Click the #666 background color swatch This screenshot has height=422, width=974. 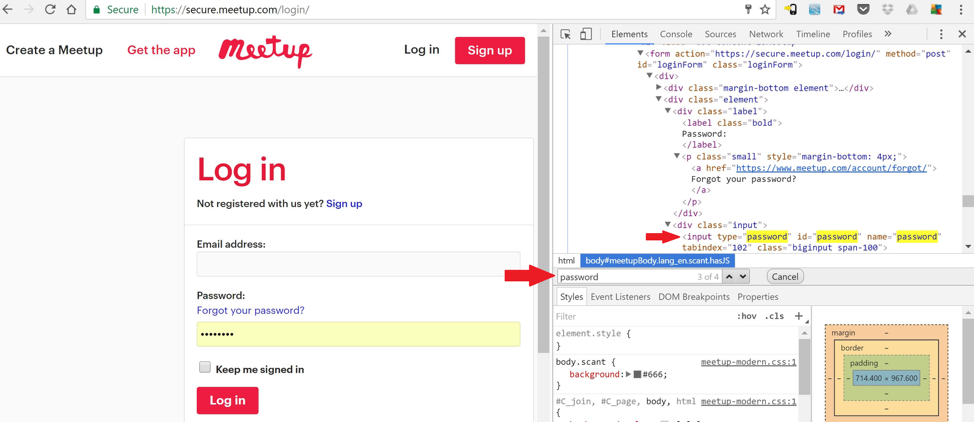[637, 374]
